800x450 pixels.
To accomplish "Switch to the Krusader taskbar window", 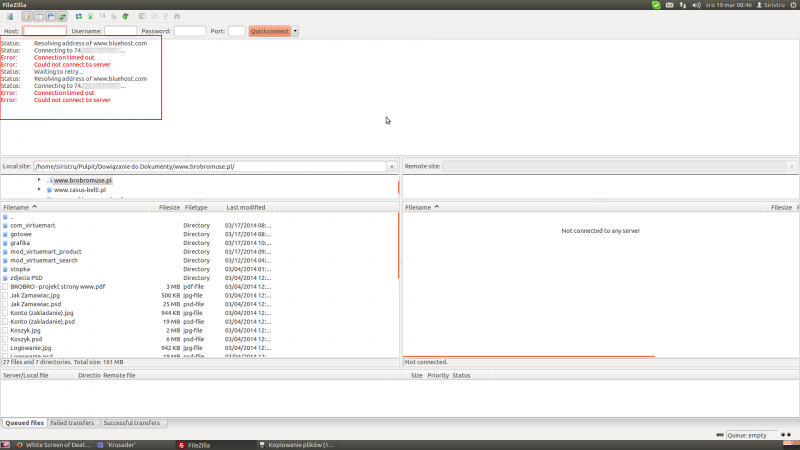I will [116, 445].
